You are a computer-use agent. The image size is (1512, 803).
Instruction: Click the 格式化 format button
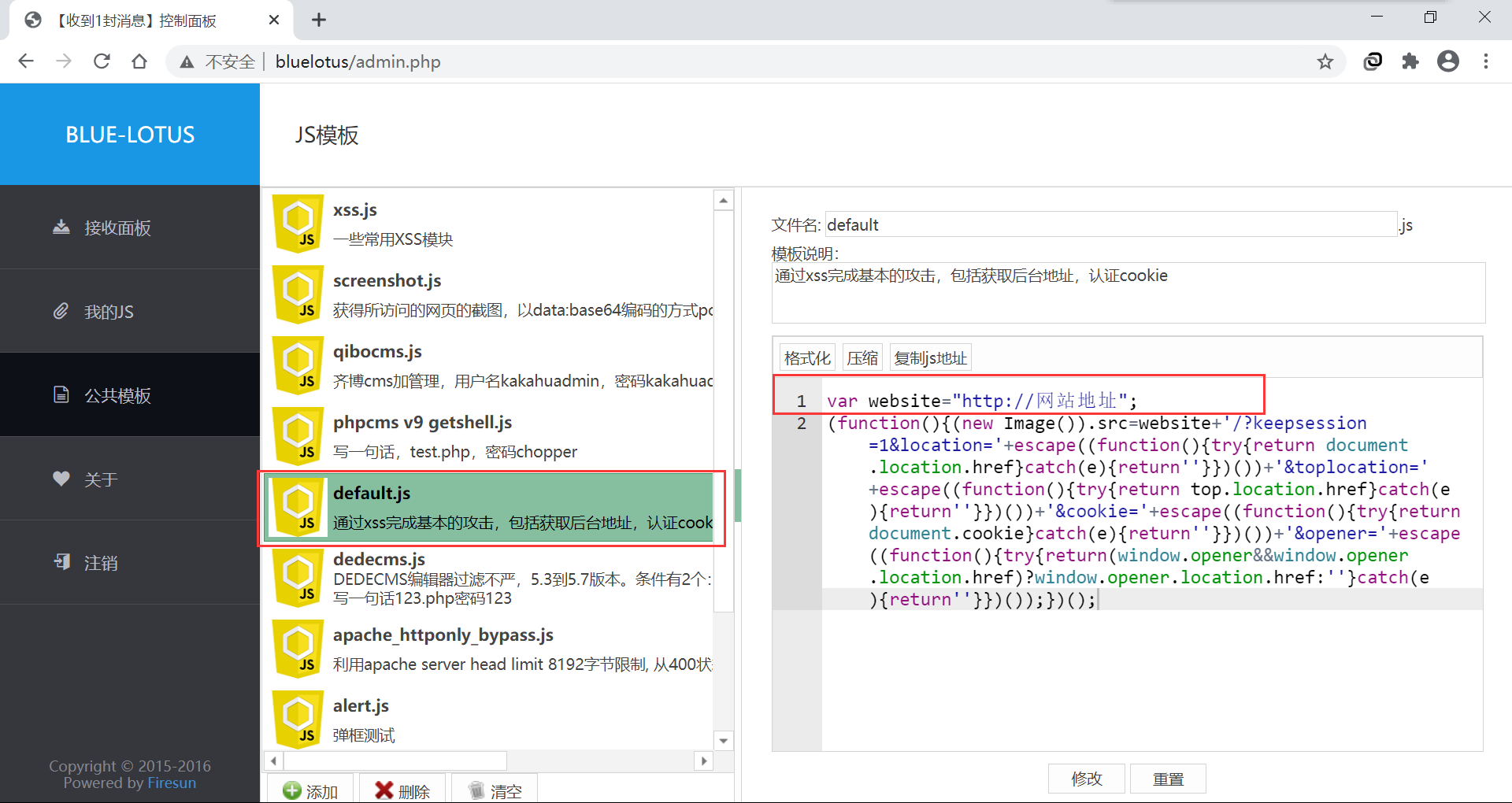click(807, 358)
